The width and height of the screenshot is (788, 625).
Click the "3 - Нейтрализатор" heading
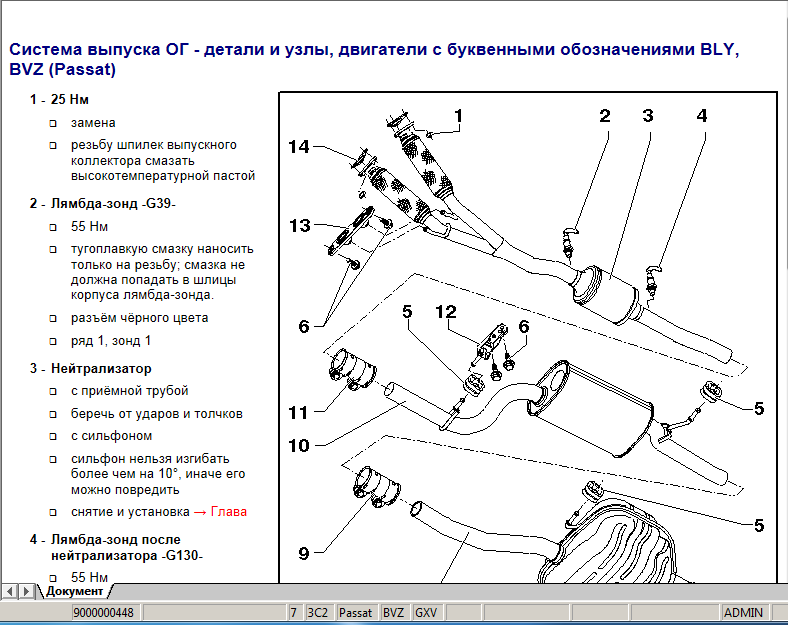pos(90,368)
